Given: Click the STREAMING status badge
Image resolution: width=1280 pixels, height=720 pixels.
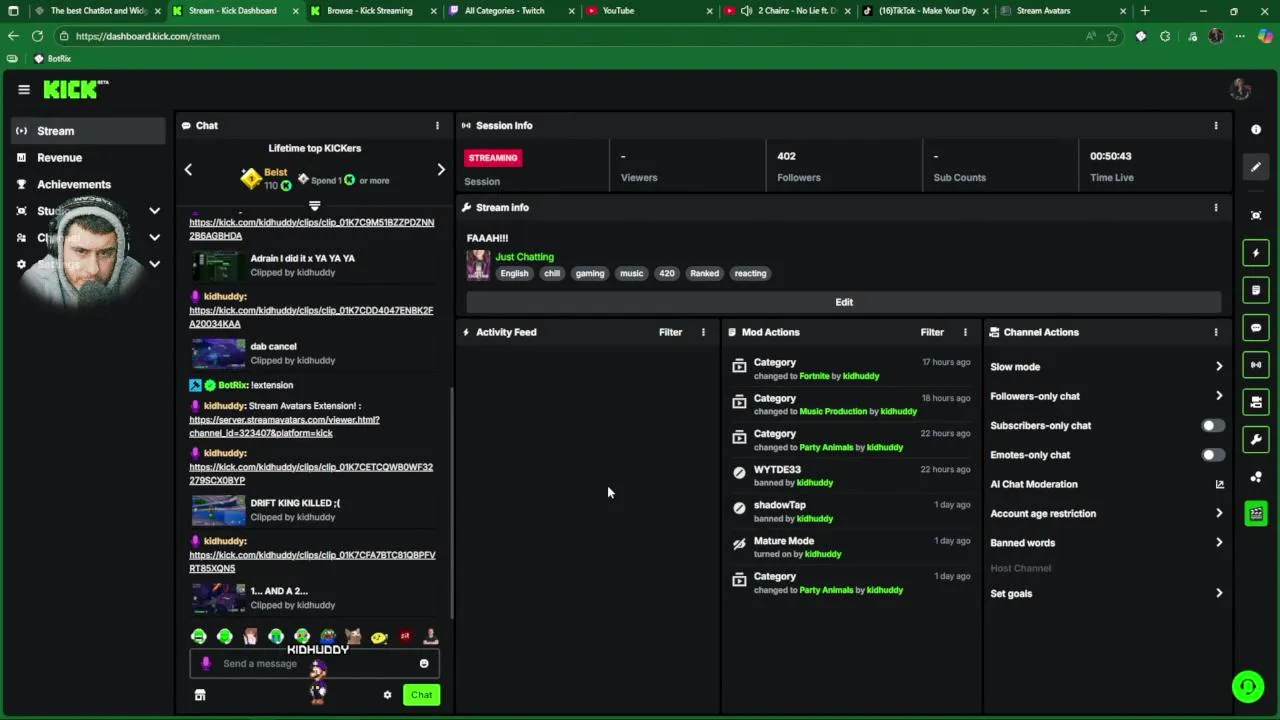Looking at the screenshot, I should (493, 158).
